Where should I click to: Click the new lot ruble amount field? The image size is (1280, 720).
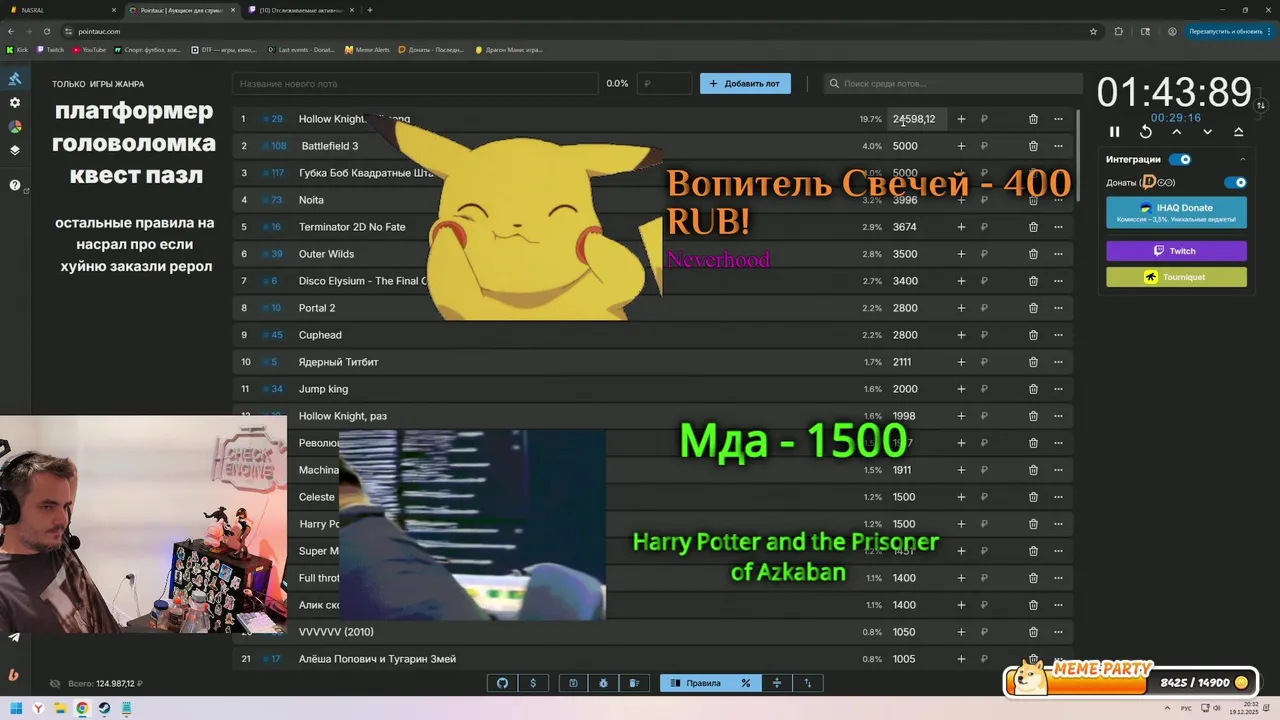[664, 84]
